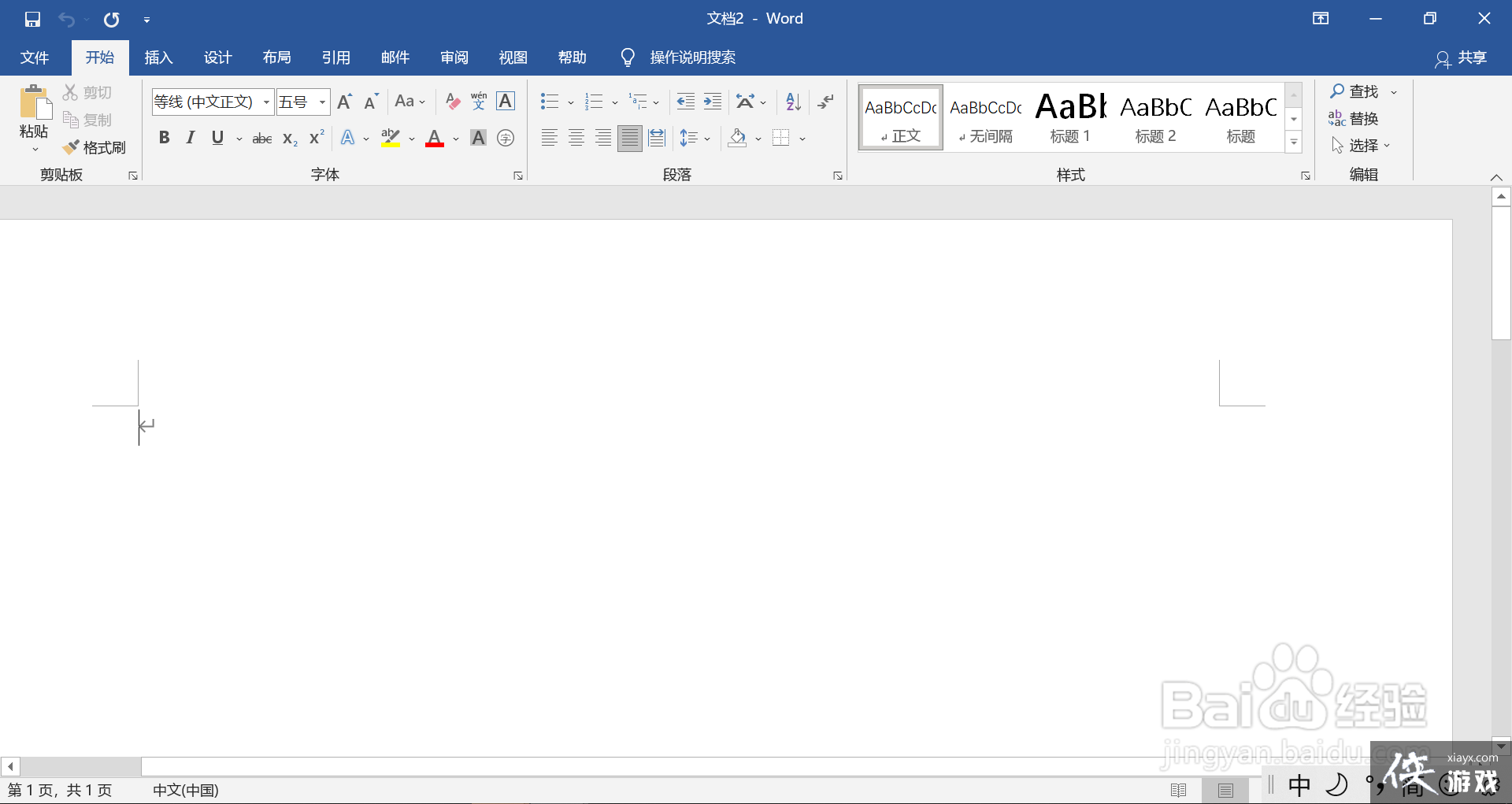Show or hide paragraph marks
The width and height of the screenshot is (1512, 804).
click(x=825, y=102)
